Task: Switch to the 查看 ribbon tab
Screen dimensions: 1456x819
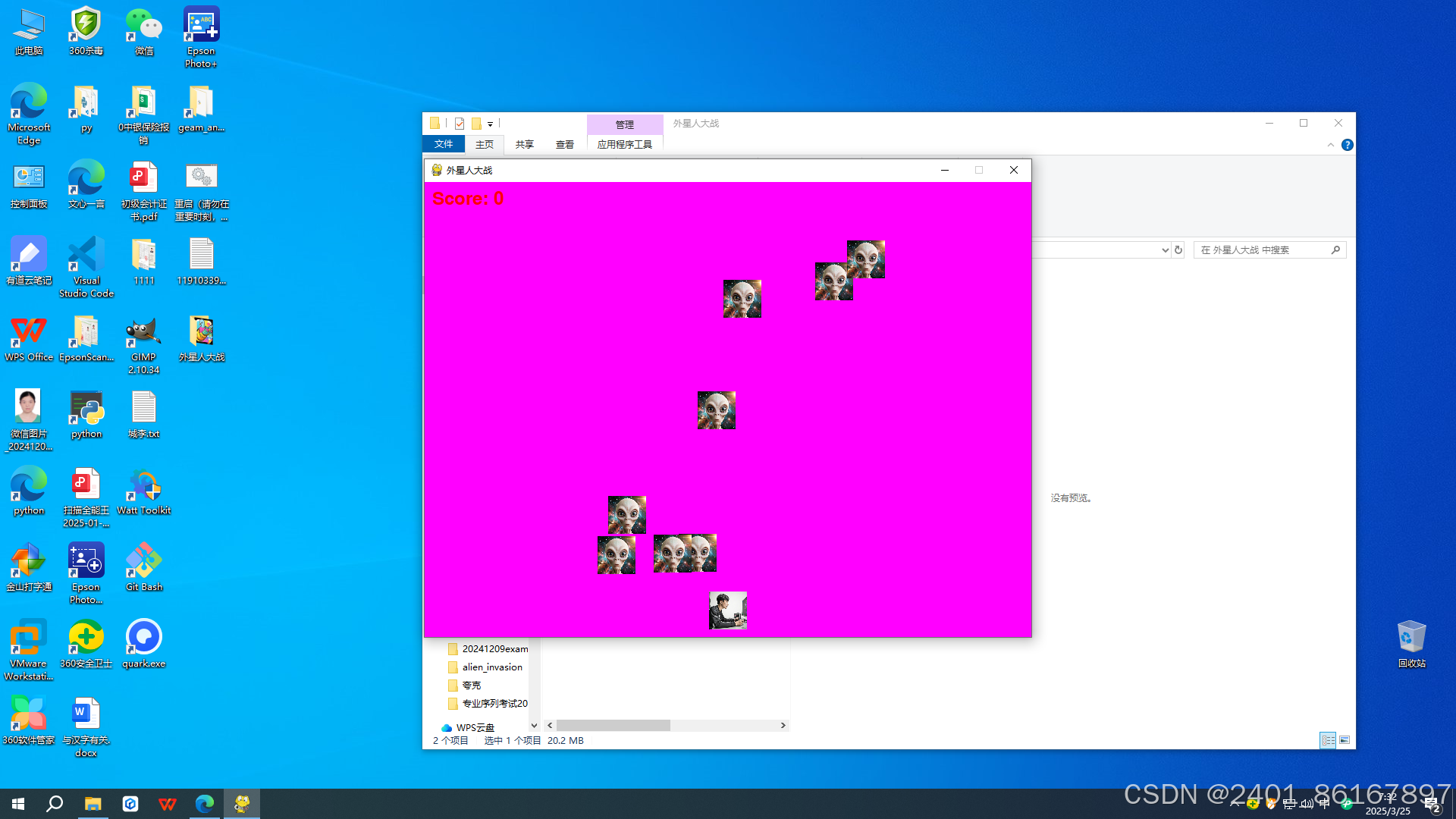Action: coord(565,145)
